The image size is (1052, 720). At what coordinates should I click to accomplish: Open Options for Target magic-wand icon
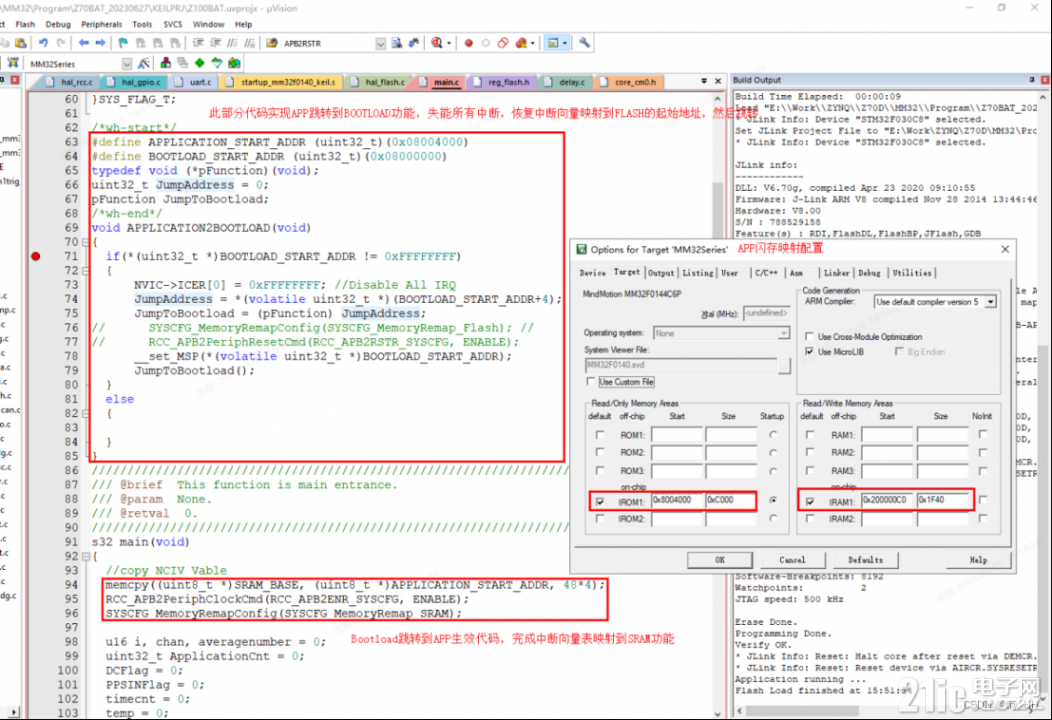144,63
